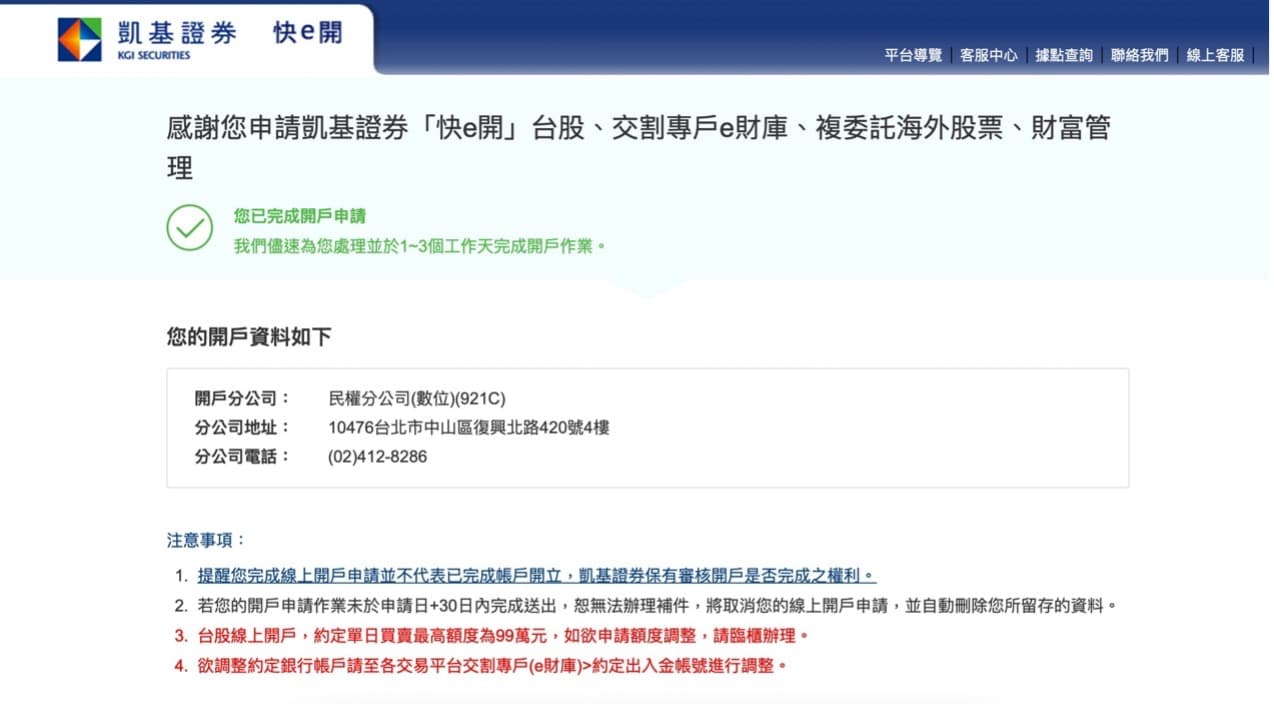Click the green completion checkmark icon
Screen dimensions: 1274x708
(x=189, y=228)
